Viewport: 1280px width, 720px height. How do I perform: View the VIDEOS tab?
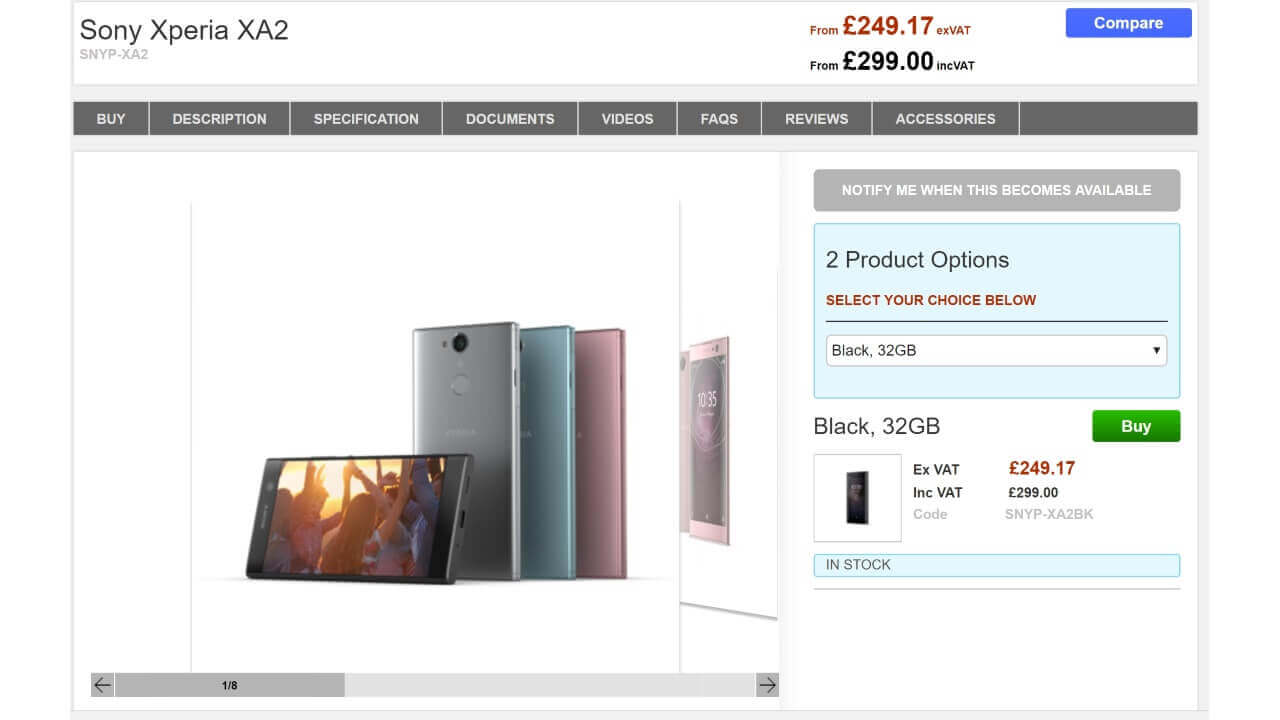[x=627, y=118]
